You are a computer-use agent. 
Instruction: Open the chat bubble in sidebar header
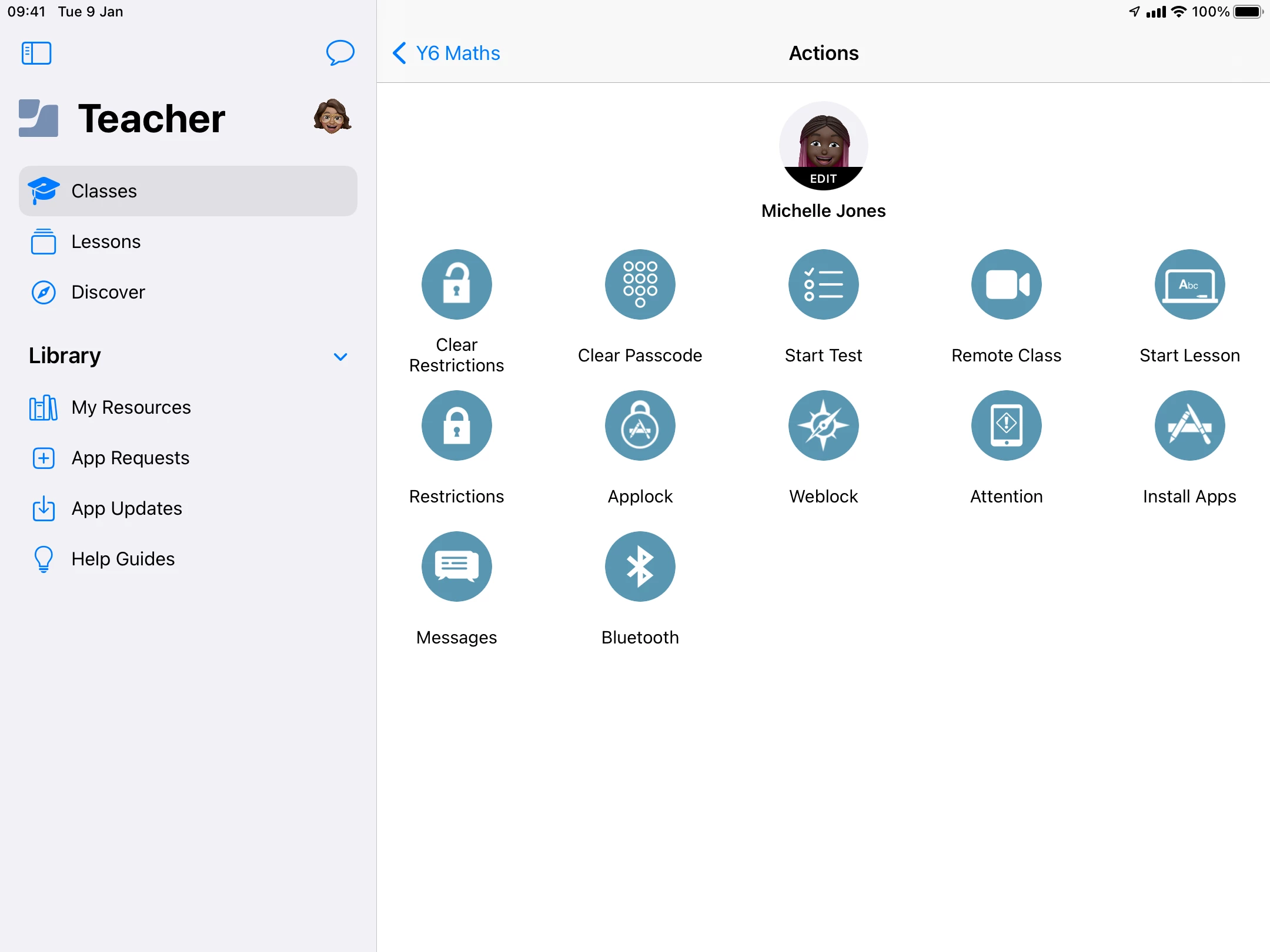tap(340, 53)
